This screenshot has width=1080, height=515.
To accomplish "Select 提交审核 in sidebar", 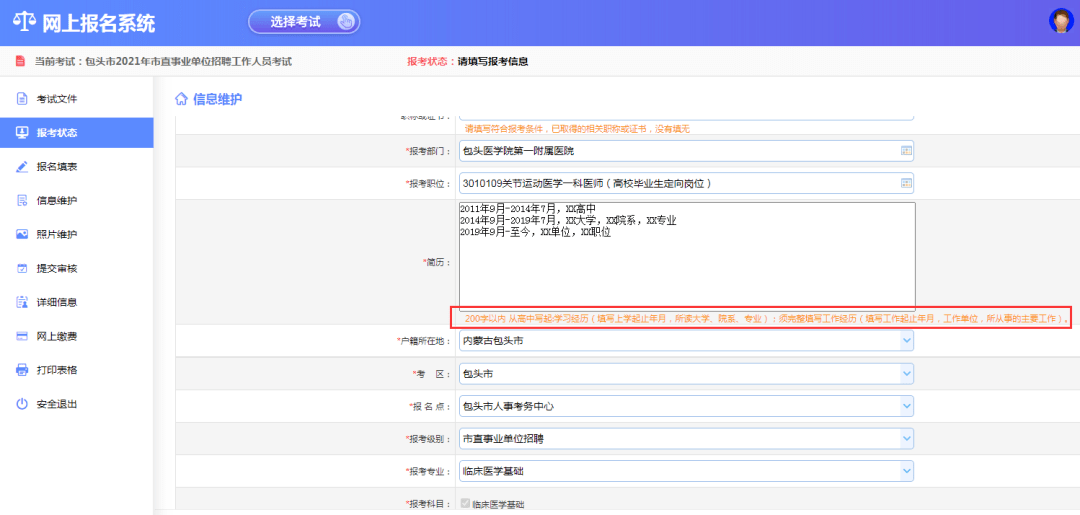I will (76, 268).
